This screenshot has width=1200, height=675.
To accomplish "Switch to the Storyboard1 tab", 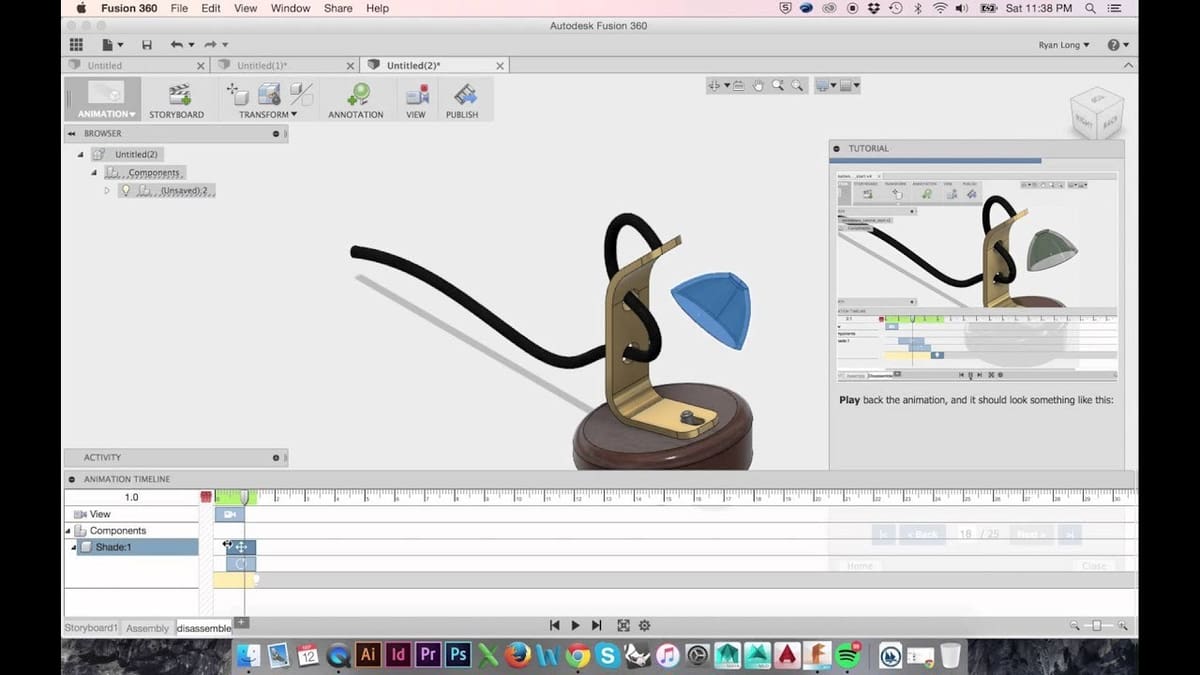I will click(91, 628).
